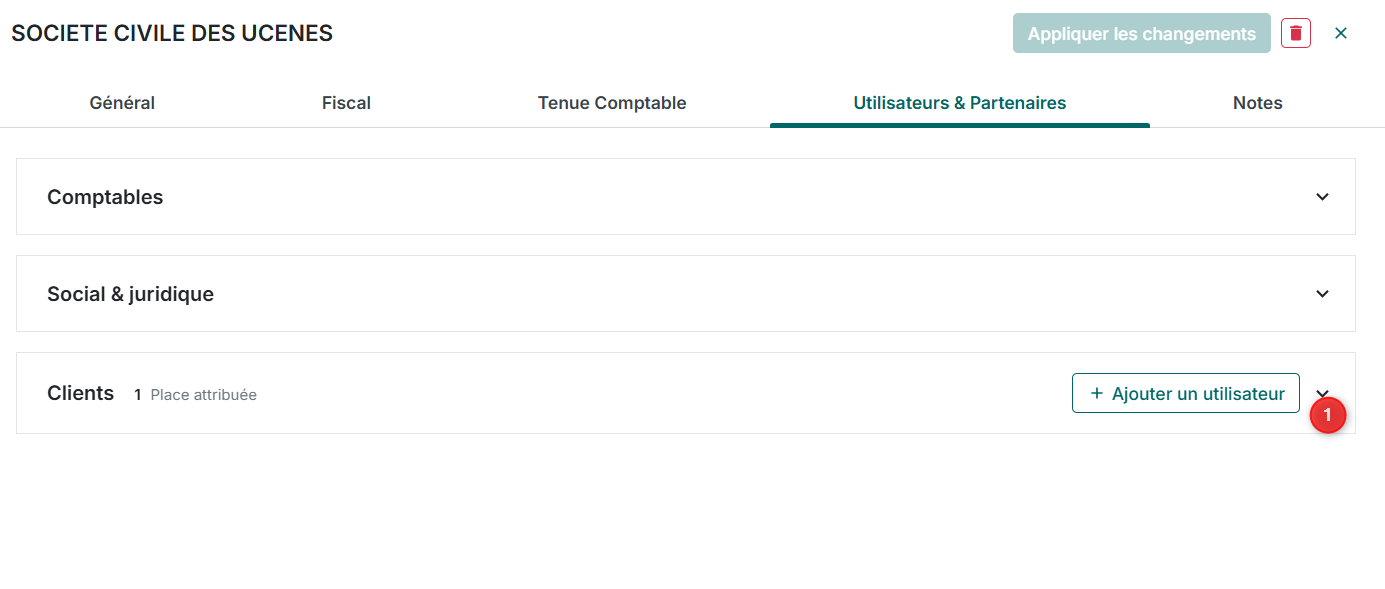The image size is (1385, 589).
Task: Select the Utilisateurs & Partenaires tab
Action: [960, 103]
